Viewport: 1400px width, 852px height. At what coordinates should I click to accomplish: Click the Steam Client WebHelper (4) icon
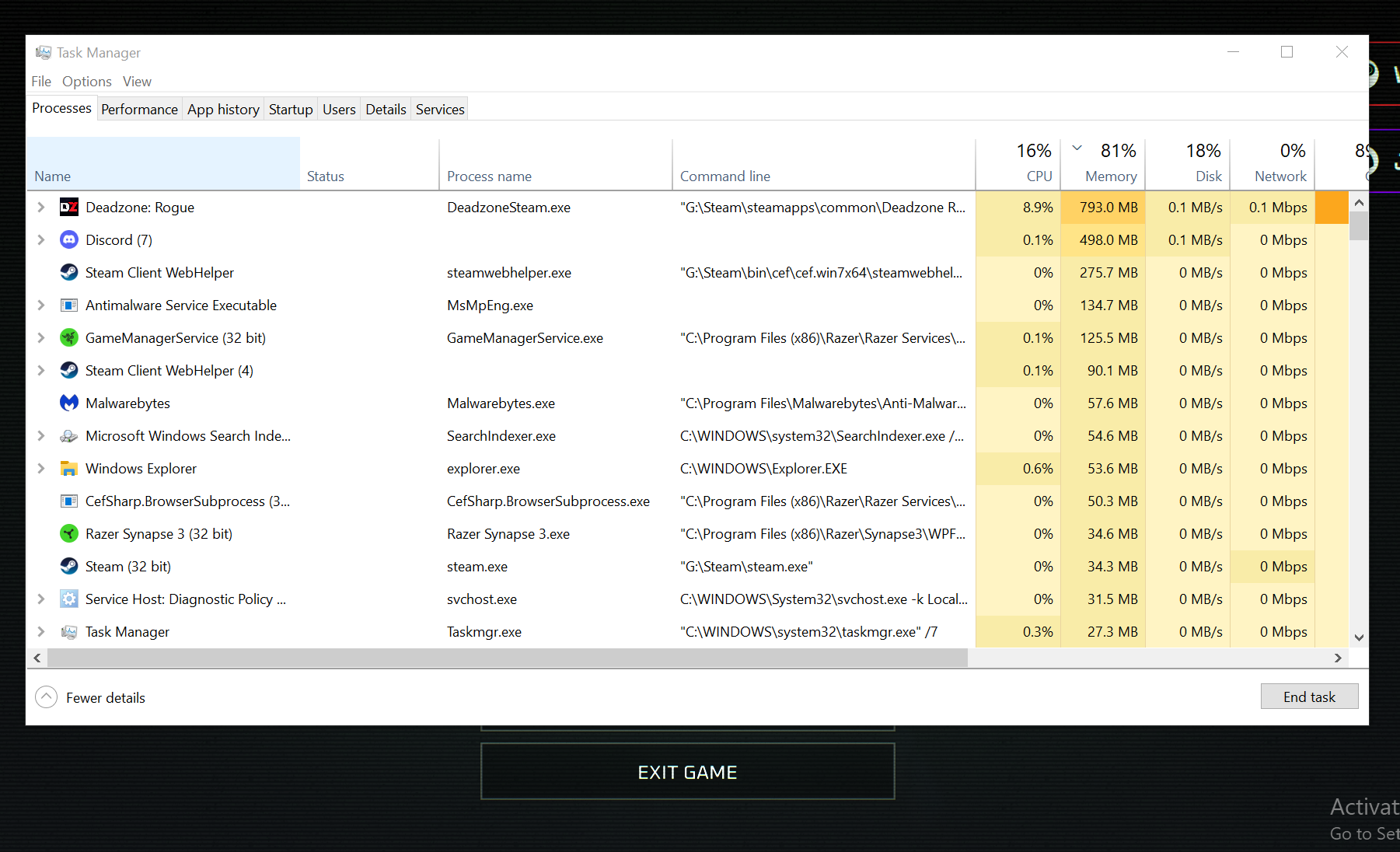[69, 370]
